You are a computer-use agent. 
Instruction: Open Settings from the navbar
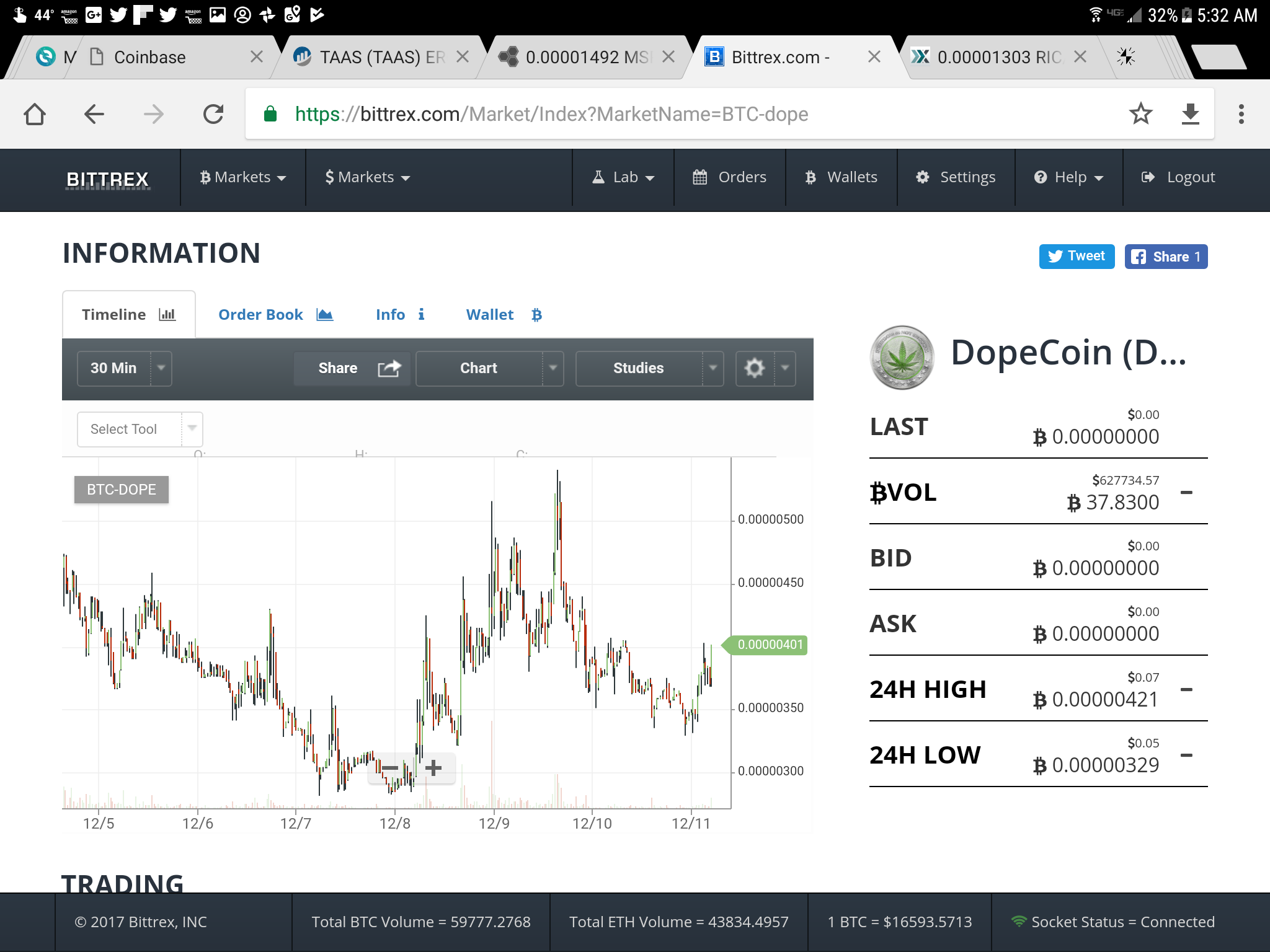coord(956,177)
